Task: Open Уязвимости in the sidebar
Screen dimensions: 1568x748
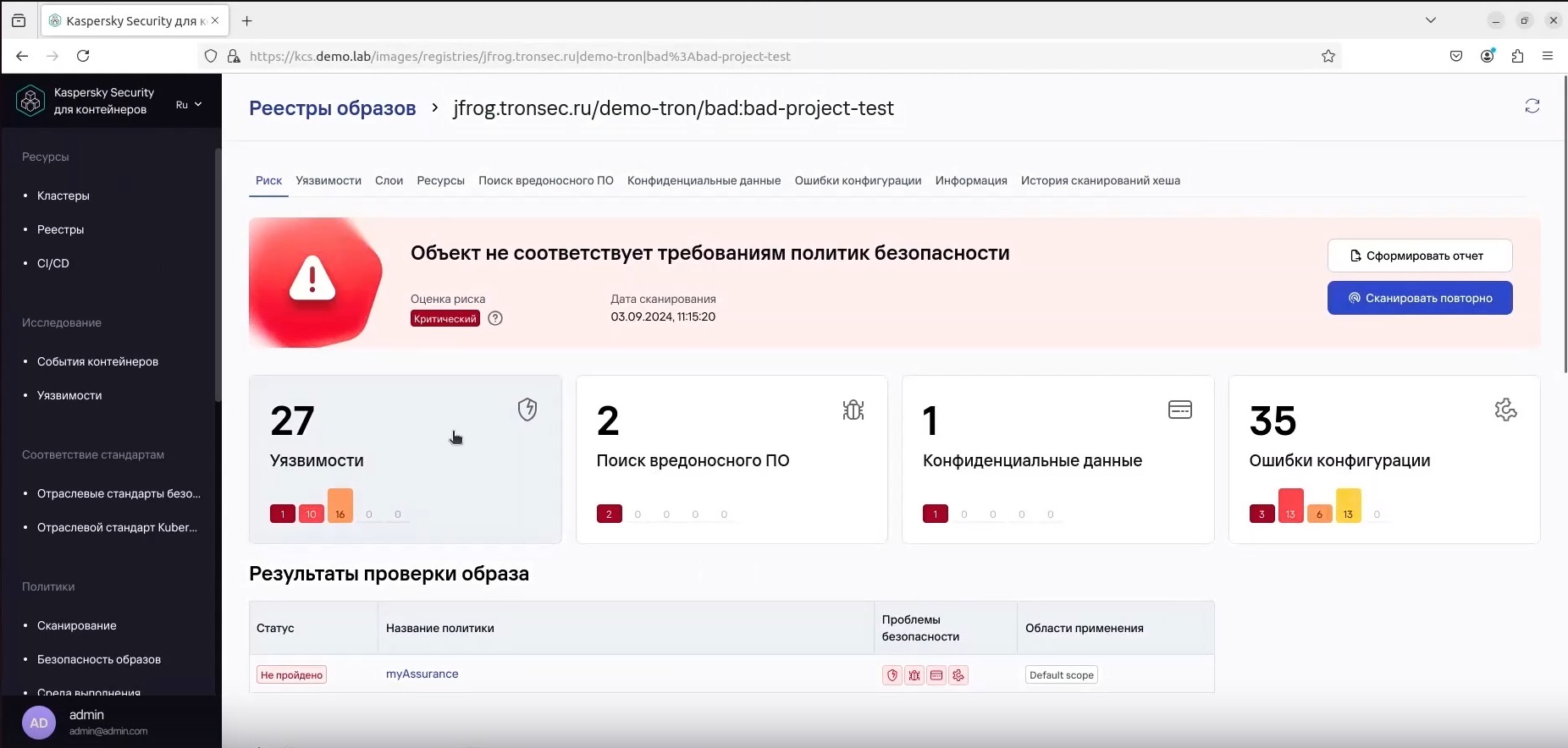Action: pyautogui.click(x=69, y=395)
